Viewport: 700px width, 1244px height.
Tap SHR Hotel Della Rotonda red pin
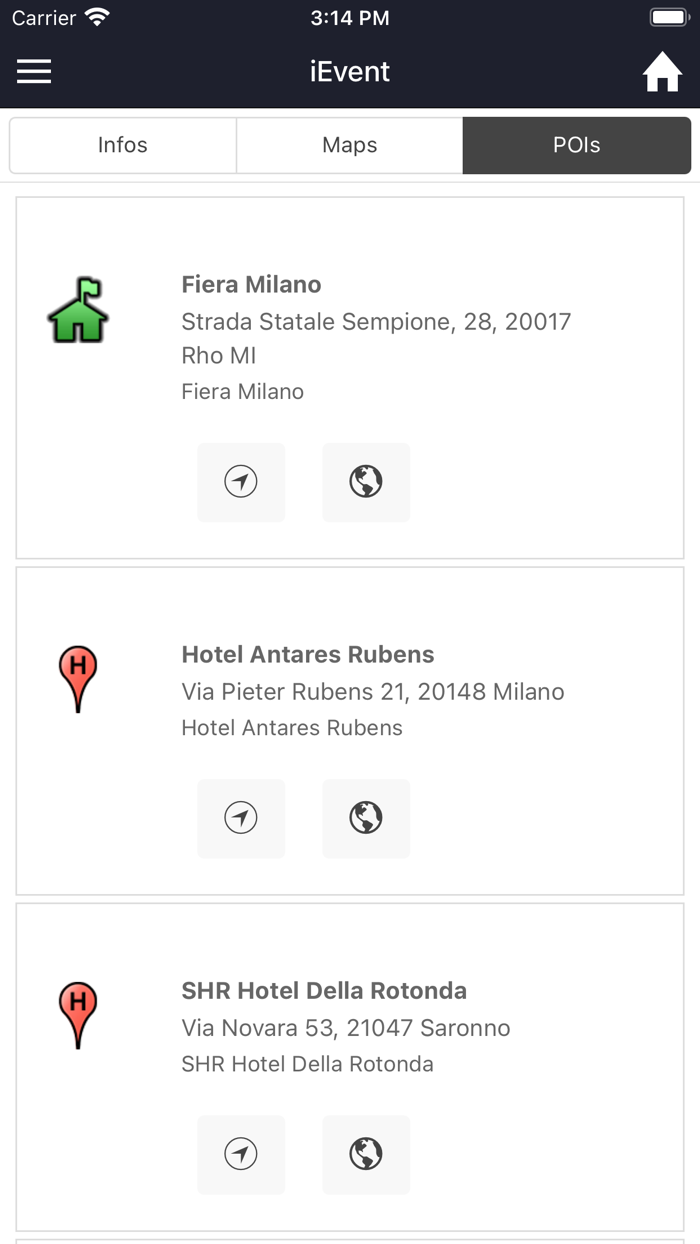tap(78, 1015)
